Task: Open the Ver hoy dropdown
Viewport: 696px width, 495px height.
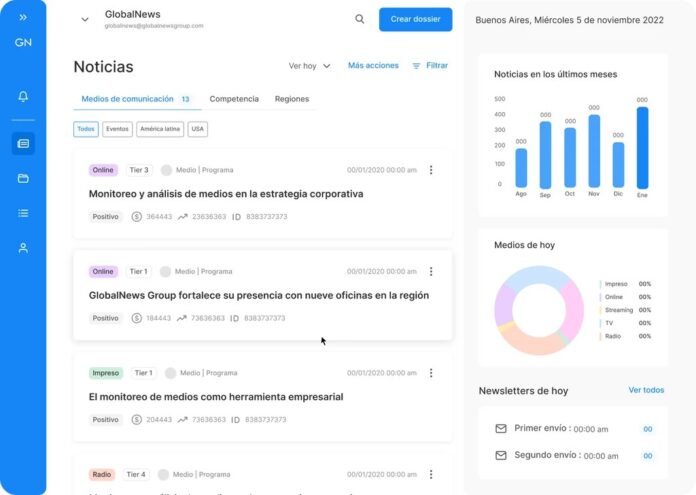Action: pos(309,66)
